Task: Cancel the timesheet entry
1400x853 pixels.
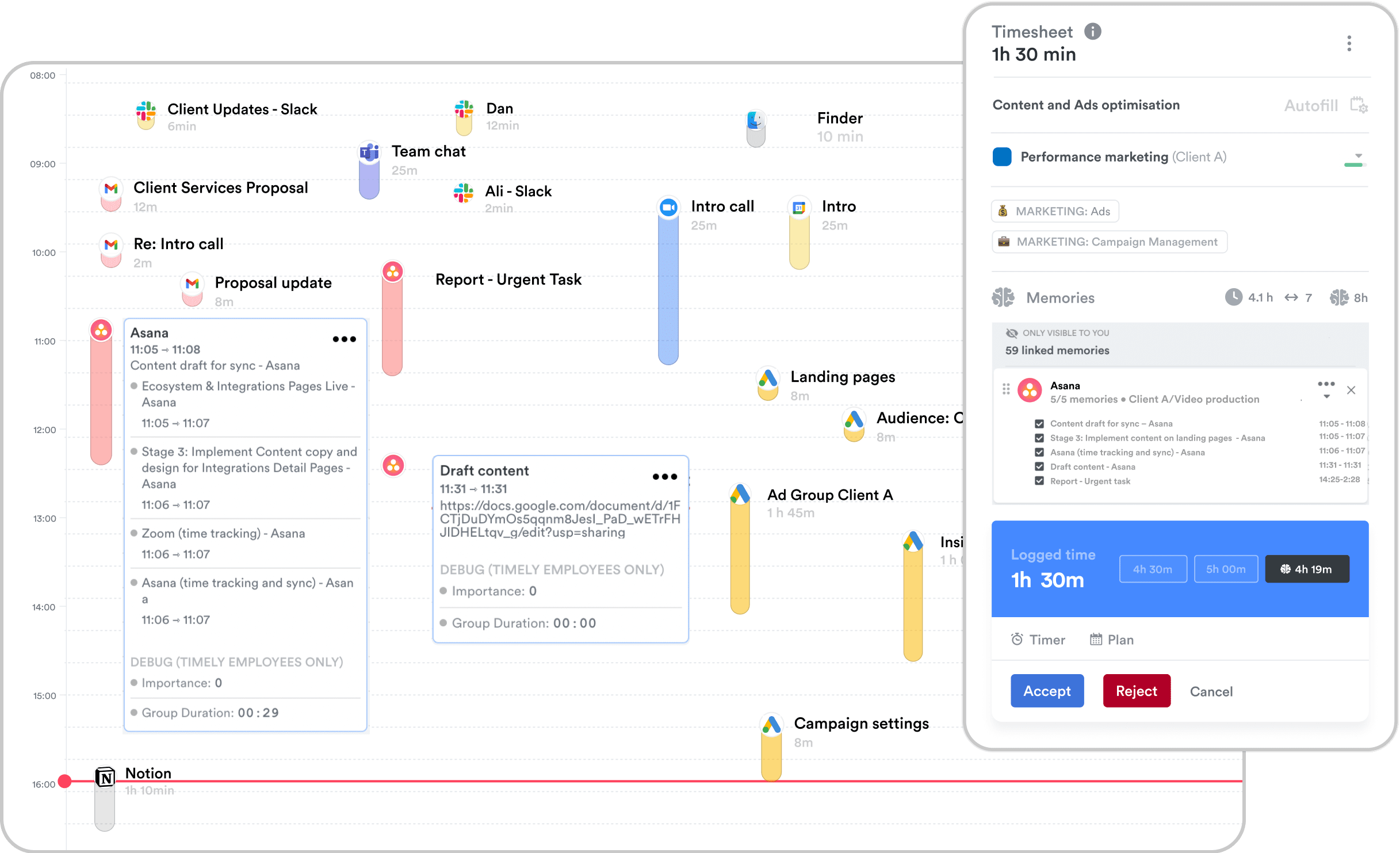Action: [x=1211, y=691]
